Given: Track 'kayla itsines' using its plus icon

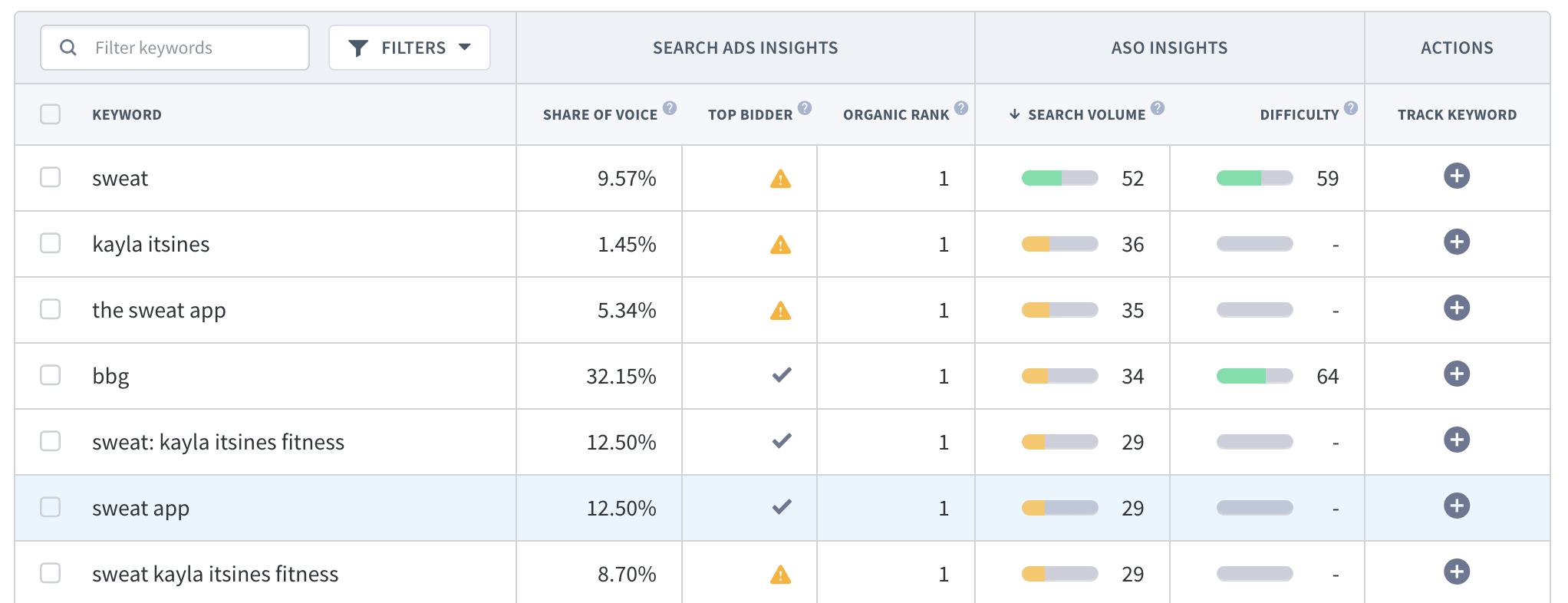Looking at the screenshot, I should 1456,242.
